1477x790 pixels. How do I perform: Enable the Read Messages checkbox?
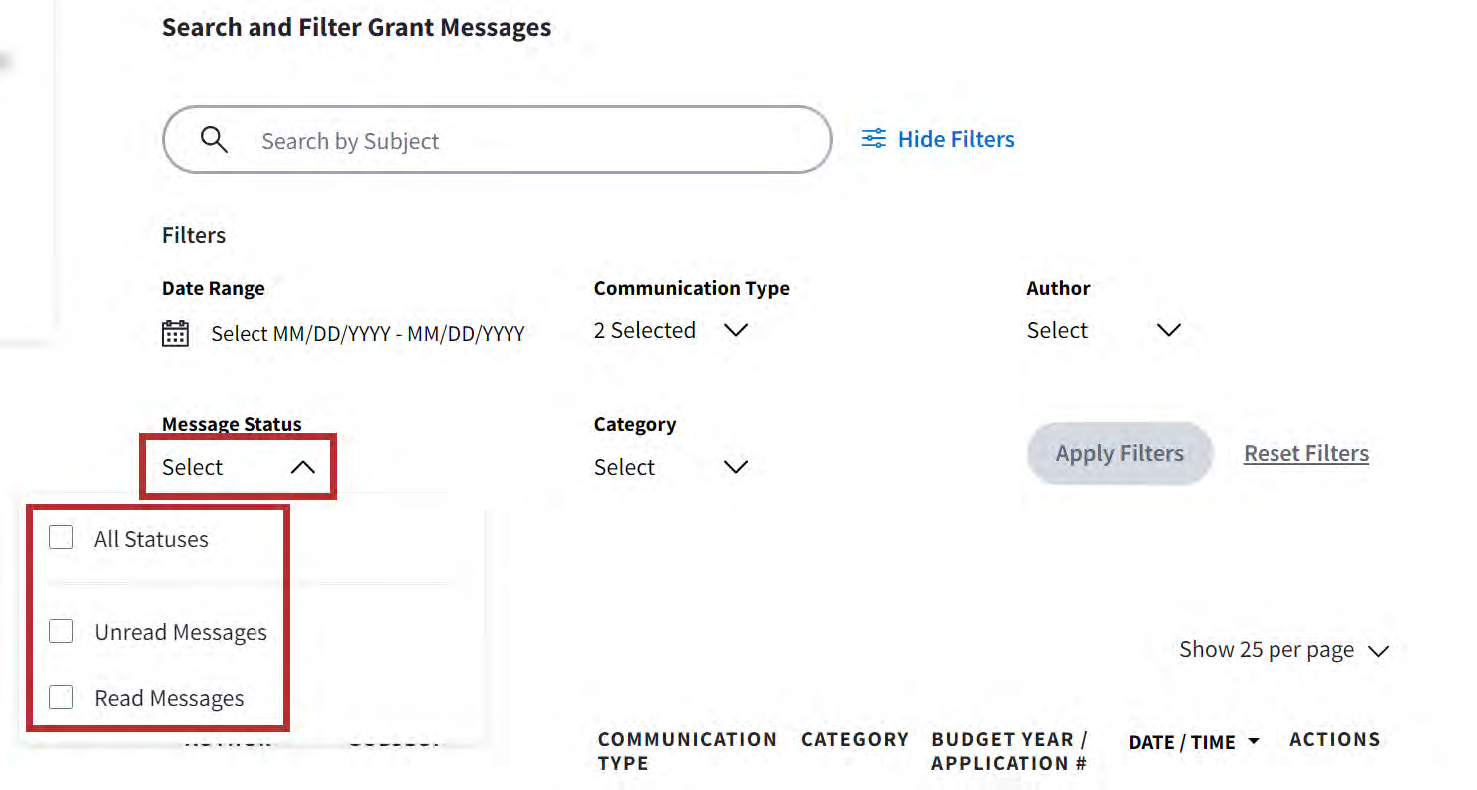click(x=62, y=697)
